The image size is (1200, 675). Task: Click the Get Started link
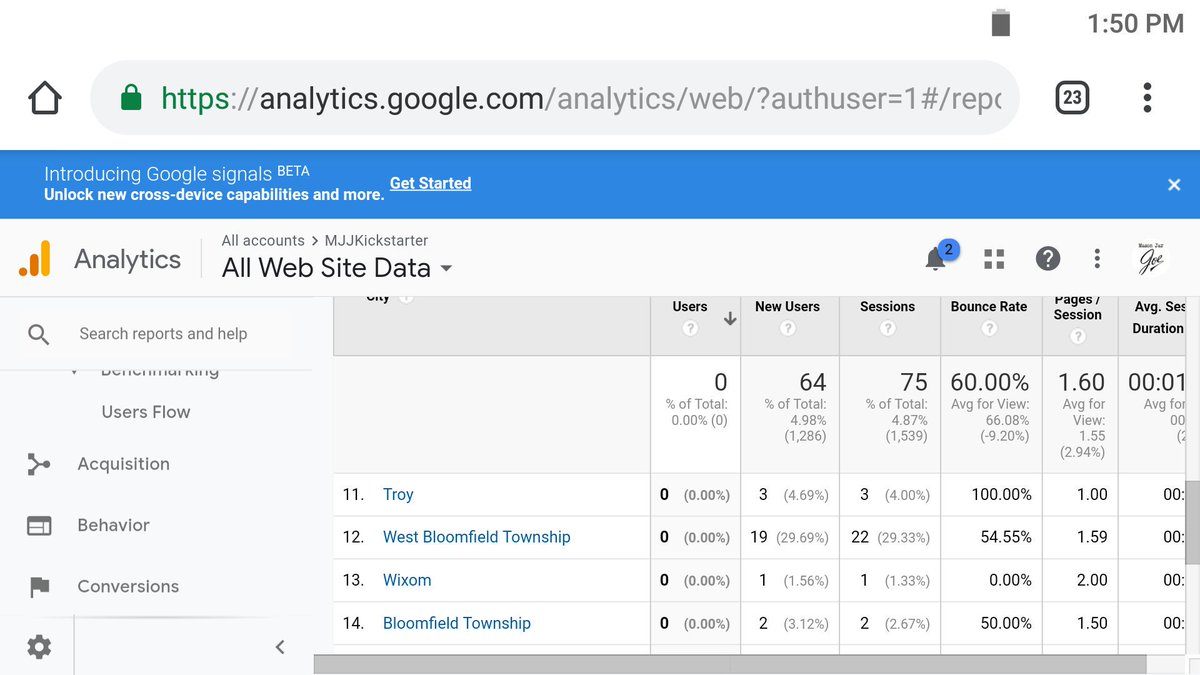pyautogui.click(x=430, y=183)
